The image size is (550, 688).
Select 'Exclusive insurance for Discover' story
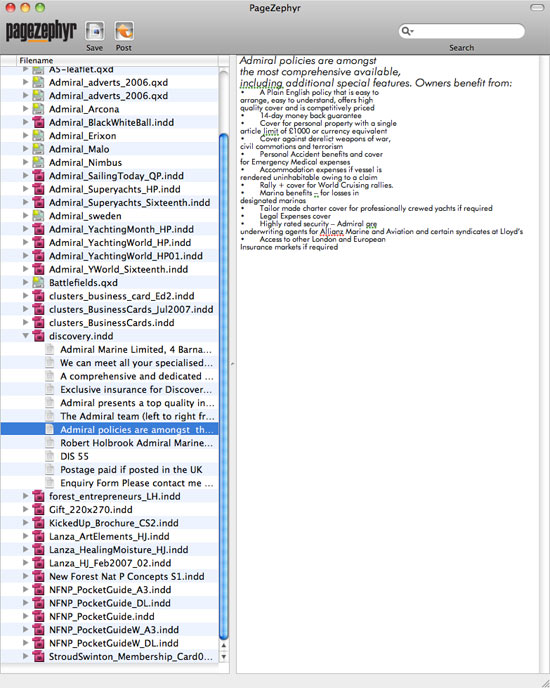pyautogui.click(x=109, y=390)
